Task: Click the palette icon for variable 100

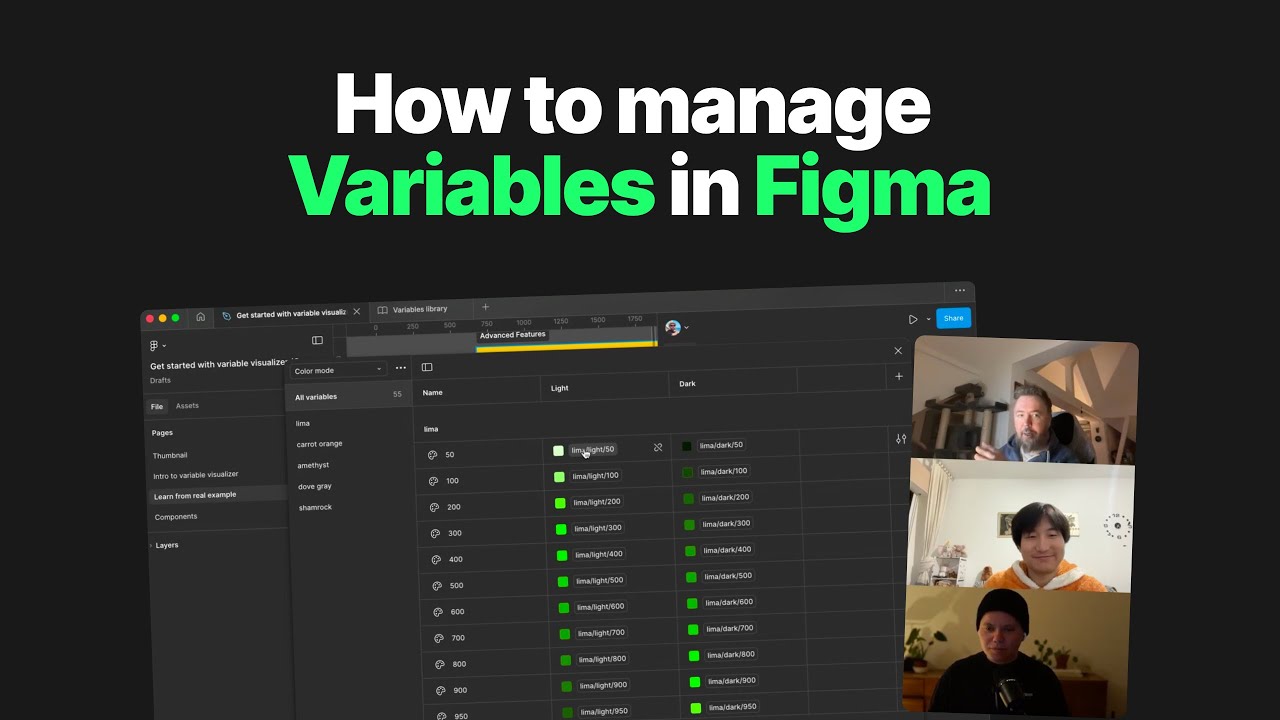Action: 434,481
